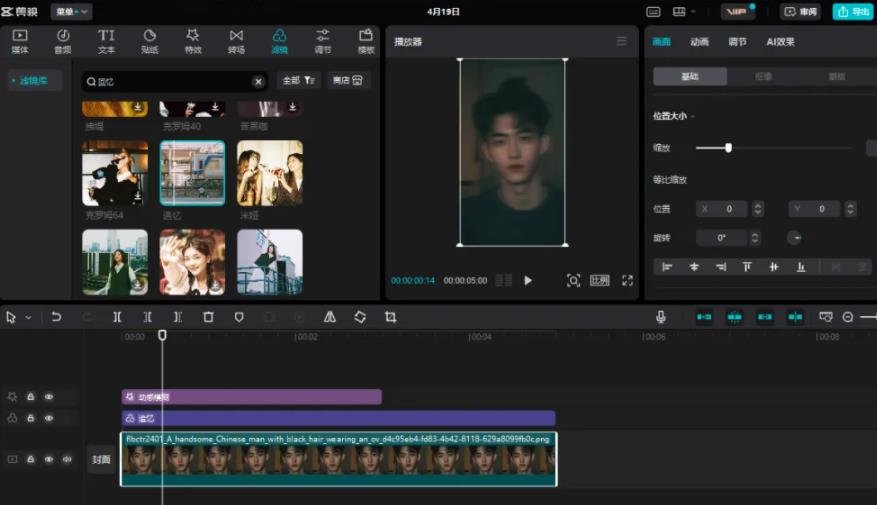Image resolution: width=877 pixels, height=505 pixels.
Task: Open the keyboard shortcuts icon
Action: (x=653, y=12)
